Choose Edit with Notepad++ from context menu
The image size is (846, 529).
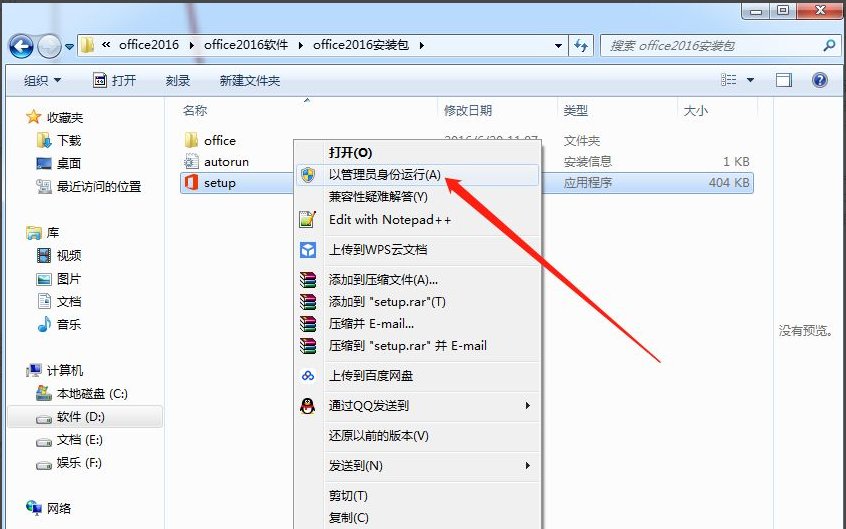(x=389, y=220)
